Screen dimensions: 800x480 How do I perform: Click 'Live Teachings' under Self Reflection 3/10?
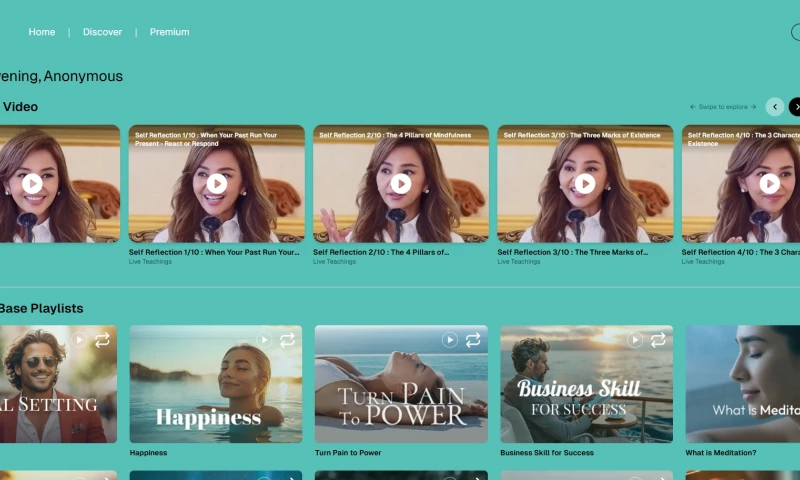pyautogui.click(x=518, y=262)
